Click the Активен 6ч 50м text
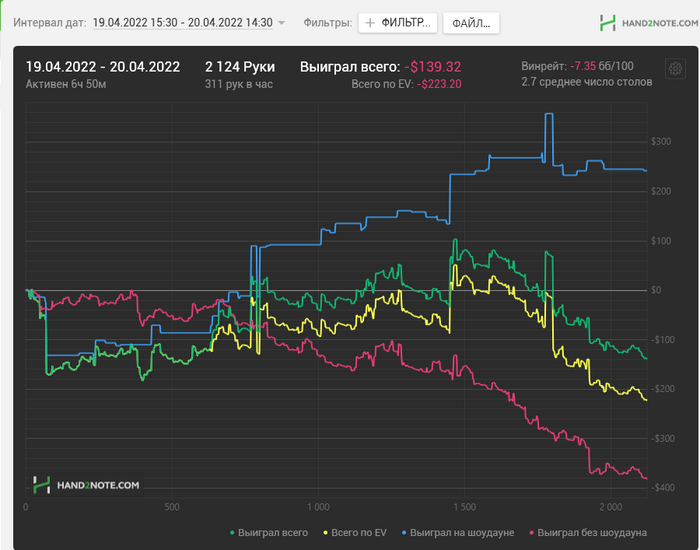 click(x=66, y=84)
